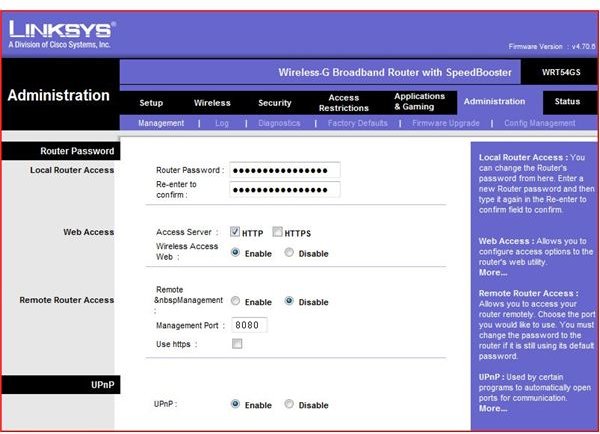This screenshot has width=600, height=434.
Task: Click the Administration page heading
Action: pos(59,95)
